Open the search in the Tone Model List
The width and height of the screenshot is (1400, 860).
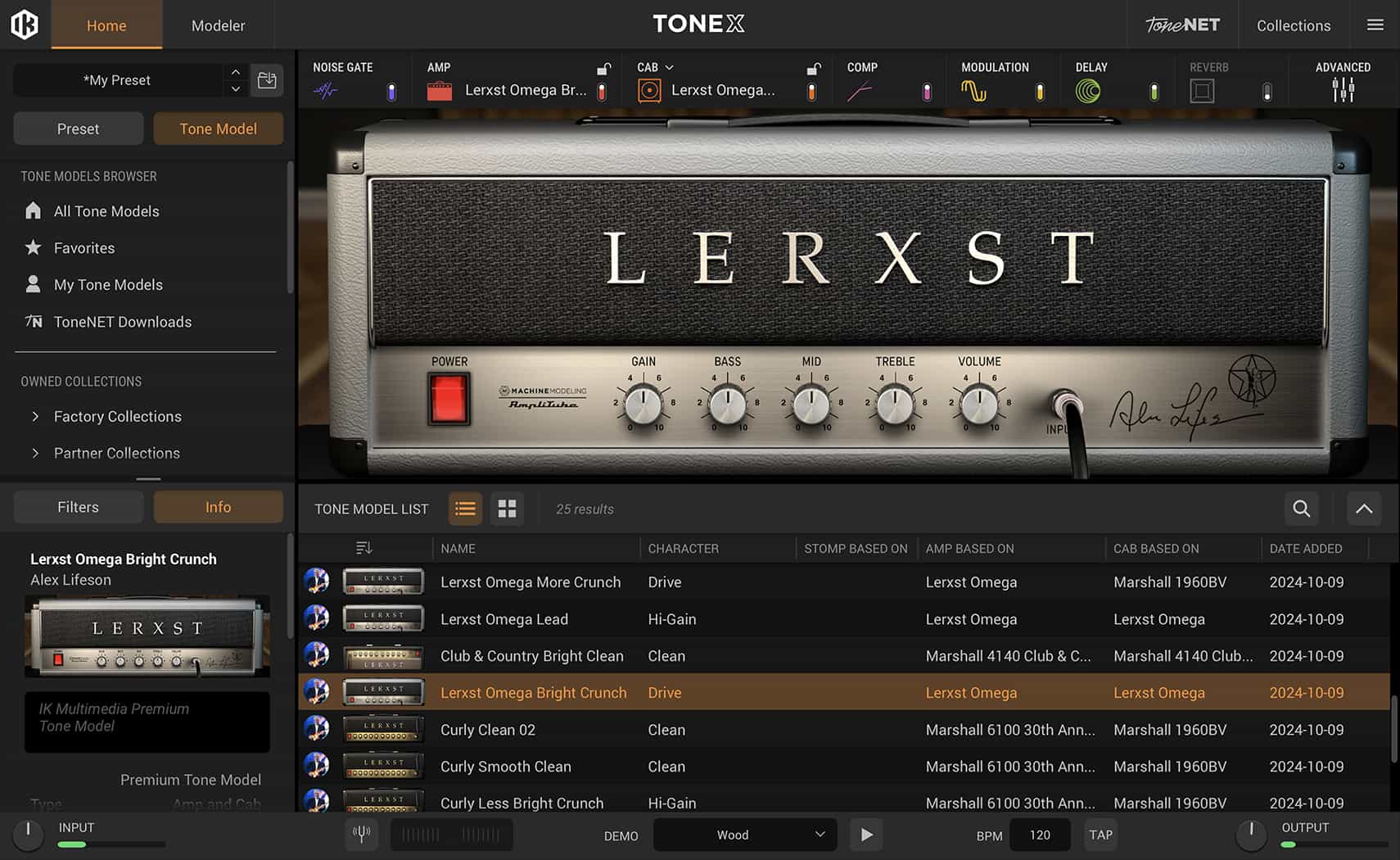(x=1301, y=509)
